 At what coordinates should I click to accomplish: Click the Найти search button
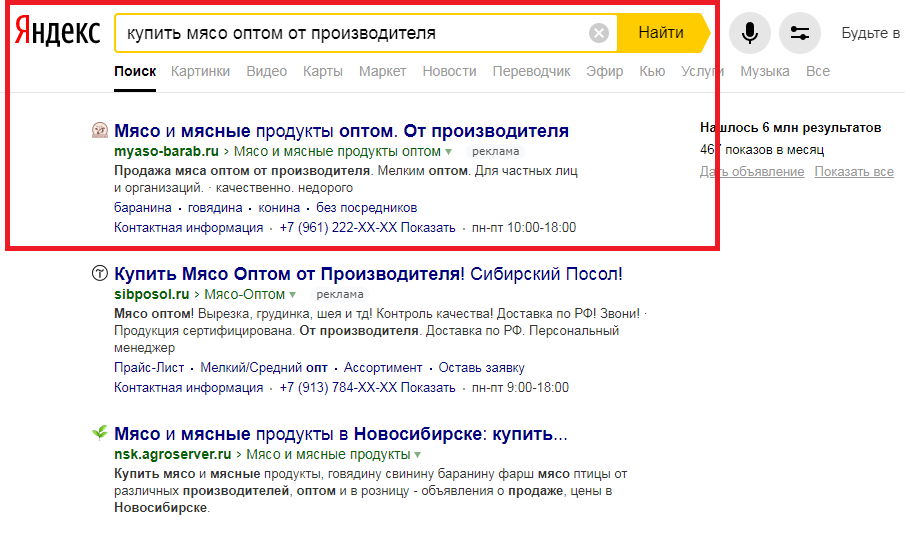663,33
